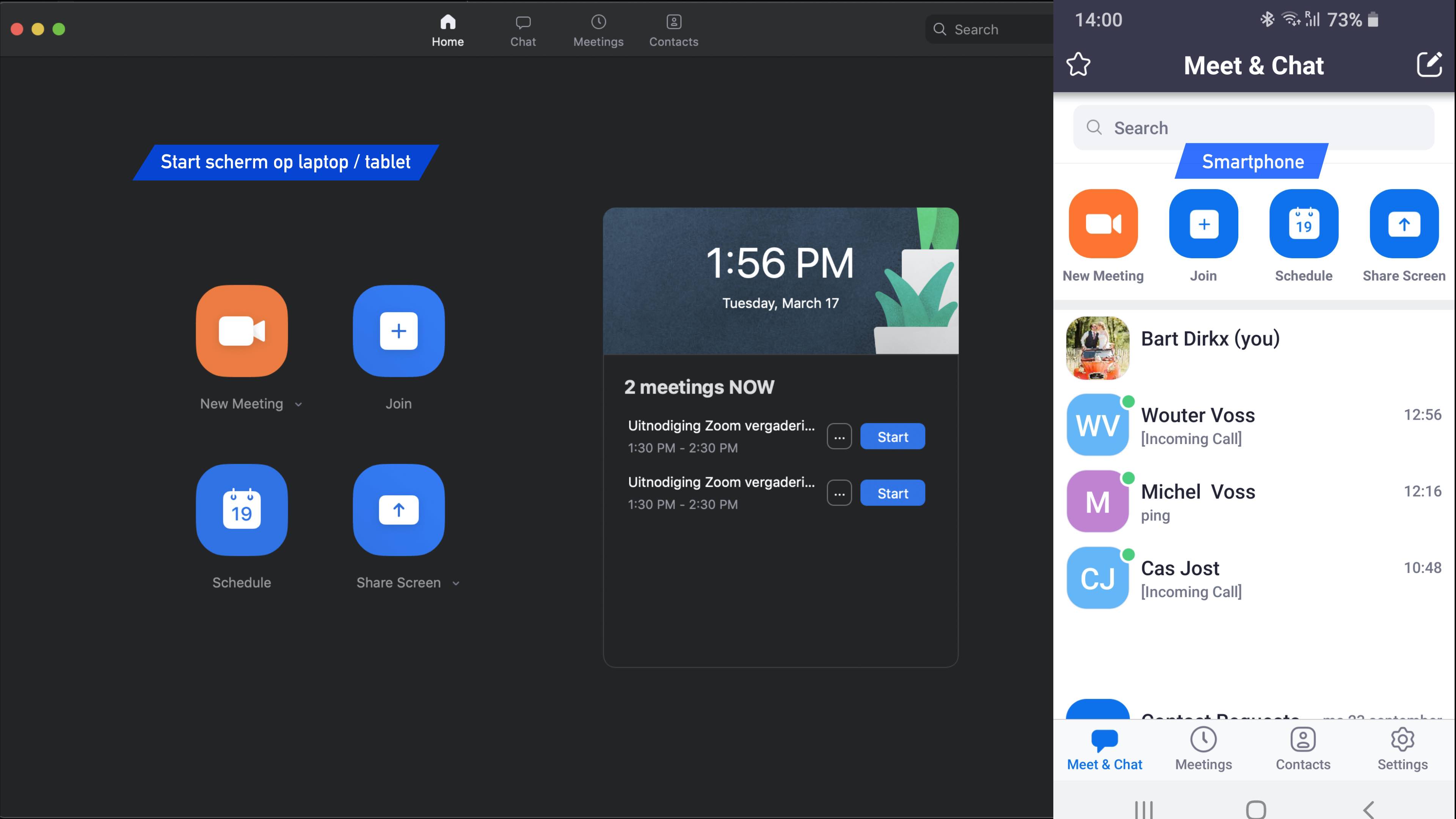The width and height of the screenshot is (1456, 819).
Task: Click the orange New Meeting icon on laptop
Action: [242, 331]
